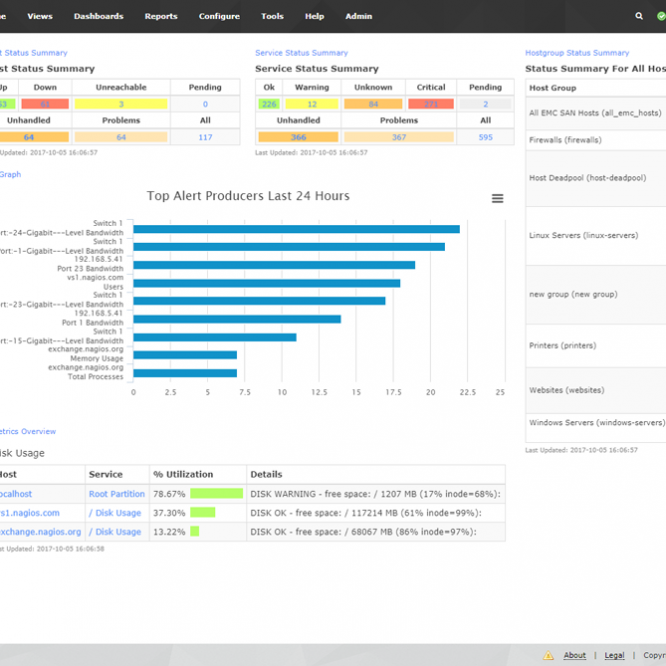This screenshot has width=666, height=666.
Task: Go to the Reports menu
Action: 161,16
